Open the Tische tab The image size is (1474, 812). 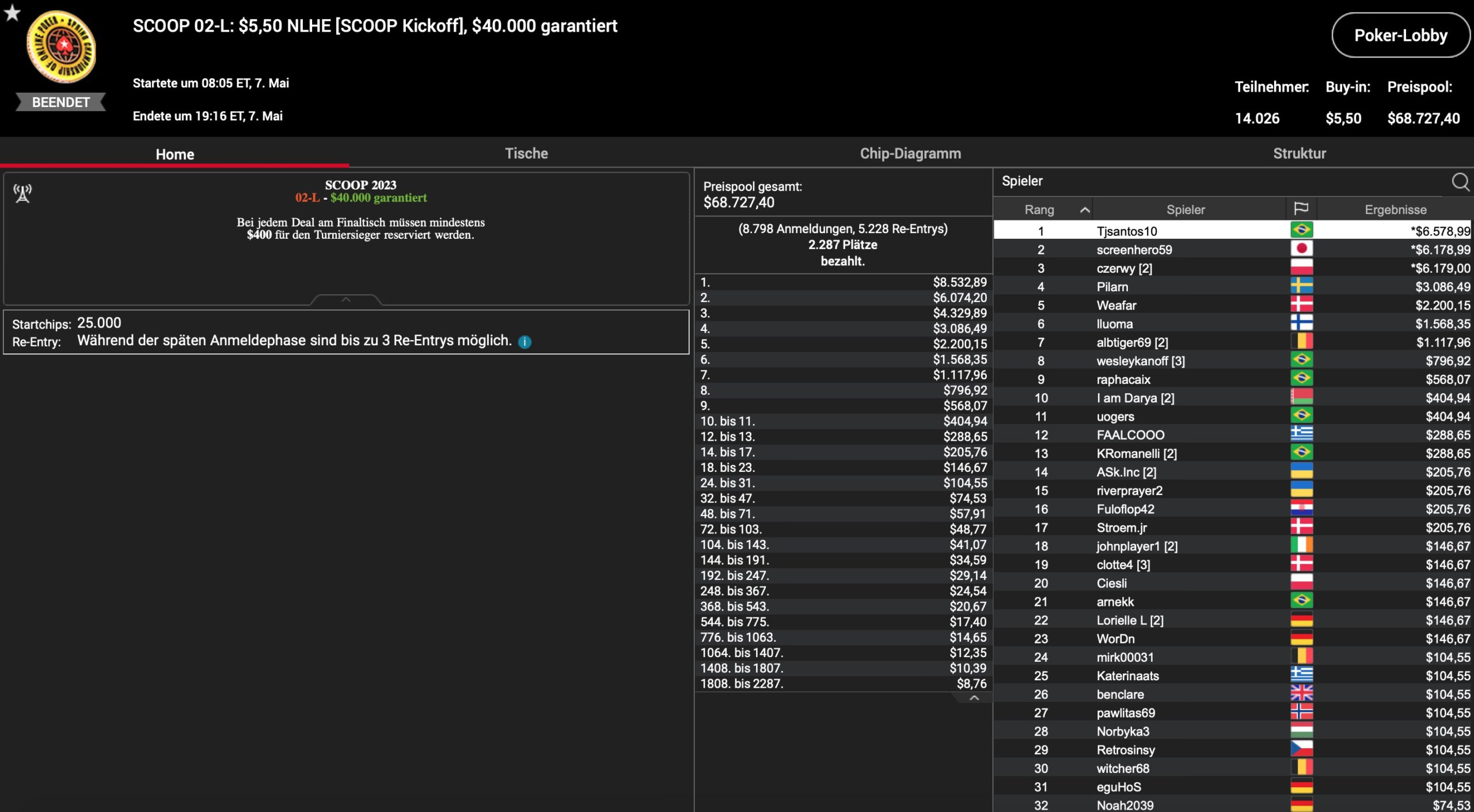pos(526,153)
